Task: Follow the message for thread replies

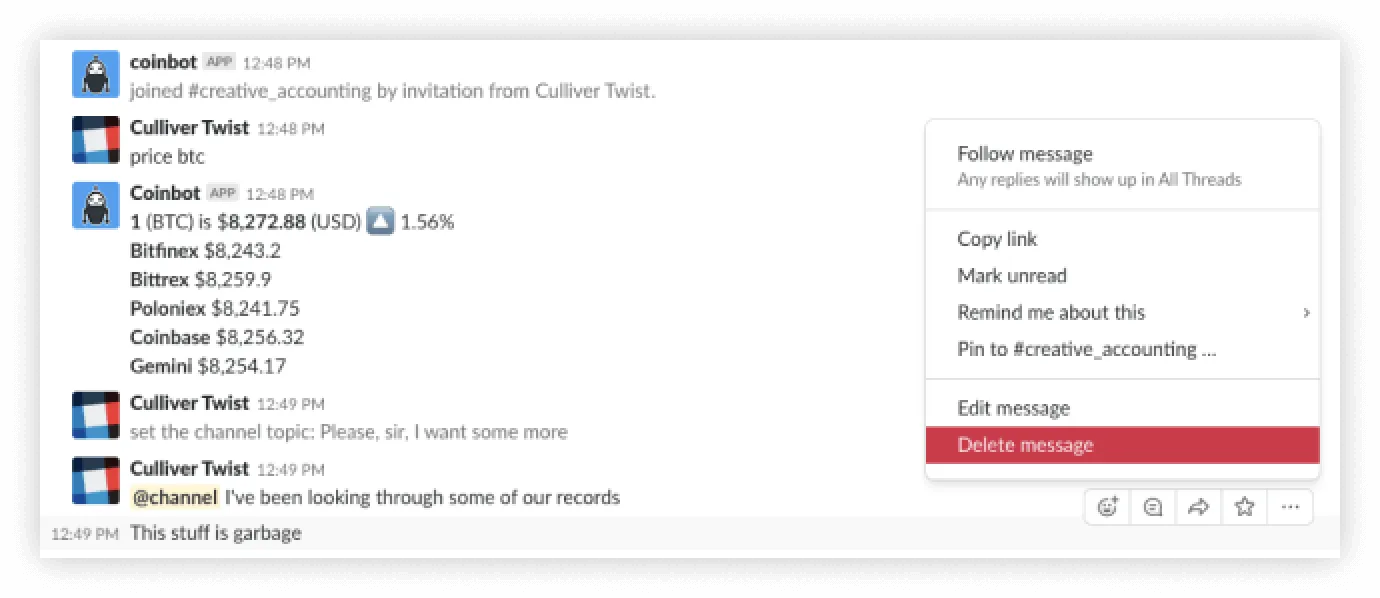Action: [1024, 153]
